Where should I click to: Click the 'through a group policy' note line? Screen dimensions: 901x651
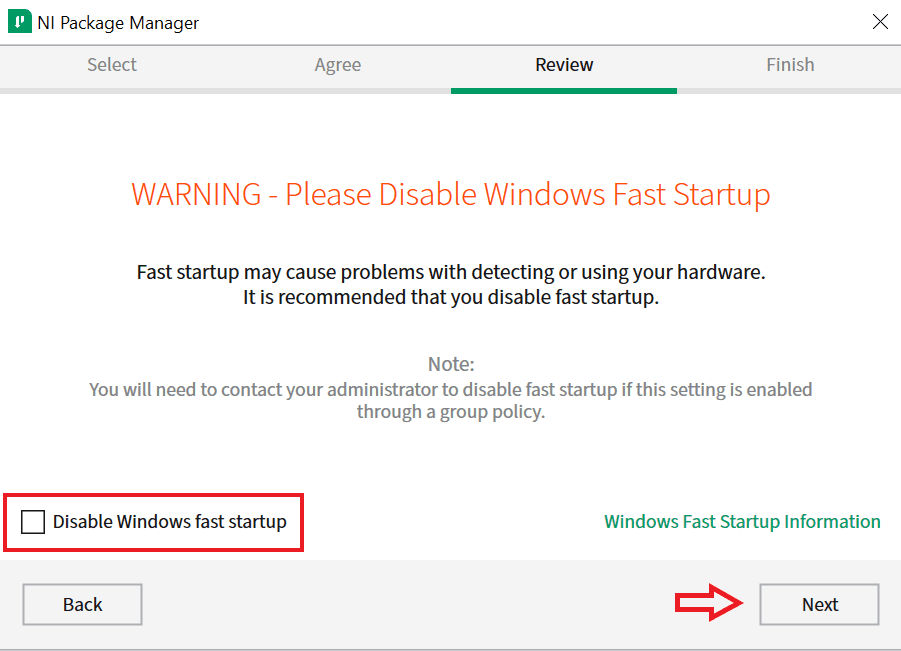(x=450, y=412)
